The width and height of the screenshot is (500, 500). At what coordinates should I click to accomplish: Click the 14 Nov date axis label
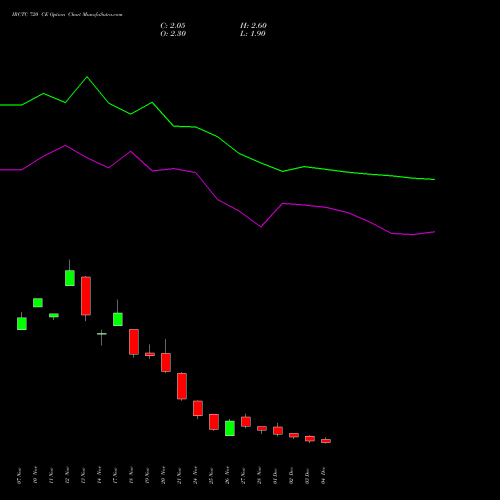click(x=99, y=476)
